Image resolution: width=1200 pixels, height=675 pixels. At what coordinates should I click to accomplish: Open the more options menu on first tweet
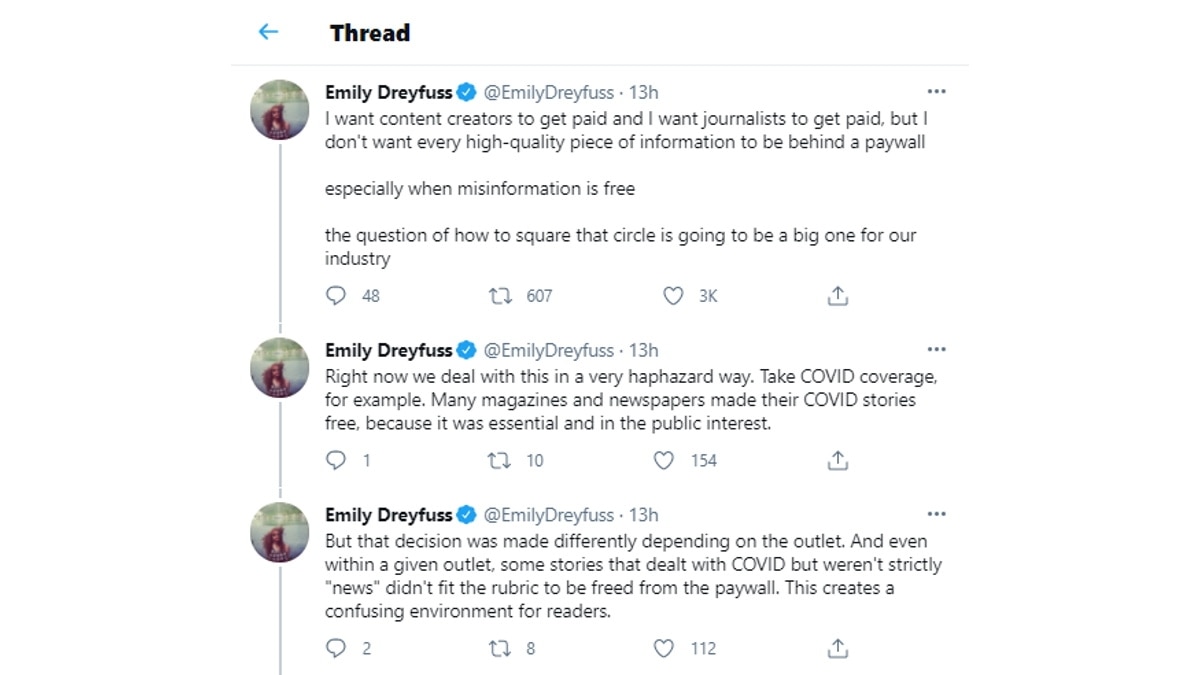pos(936,92)
